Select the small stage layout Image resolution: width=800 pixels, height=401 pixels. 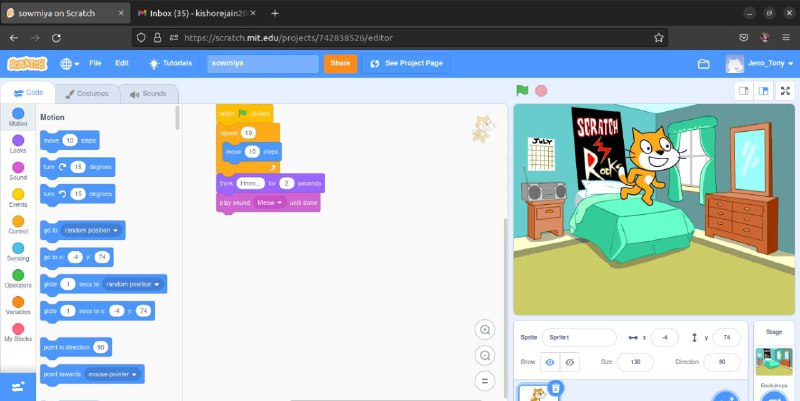coord(743,91)
